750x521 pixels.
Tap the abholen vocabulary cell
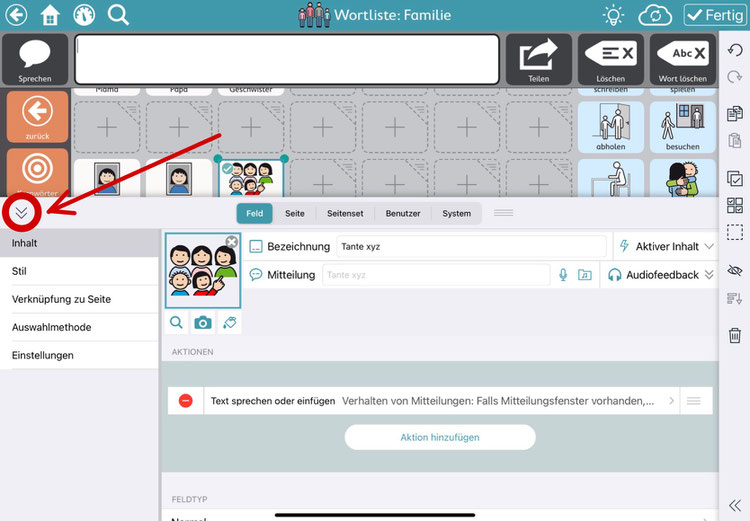coord(610,127)
